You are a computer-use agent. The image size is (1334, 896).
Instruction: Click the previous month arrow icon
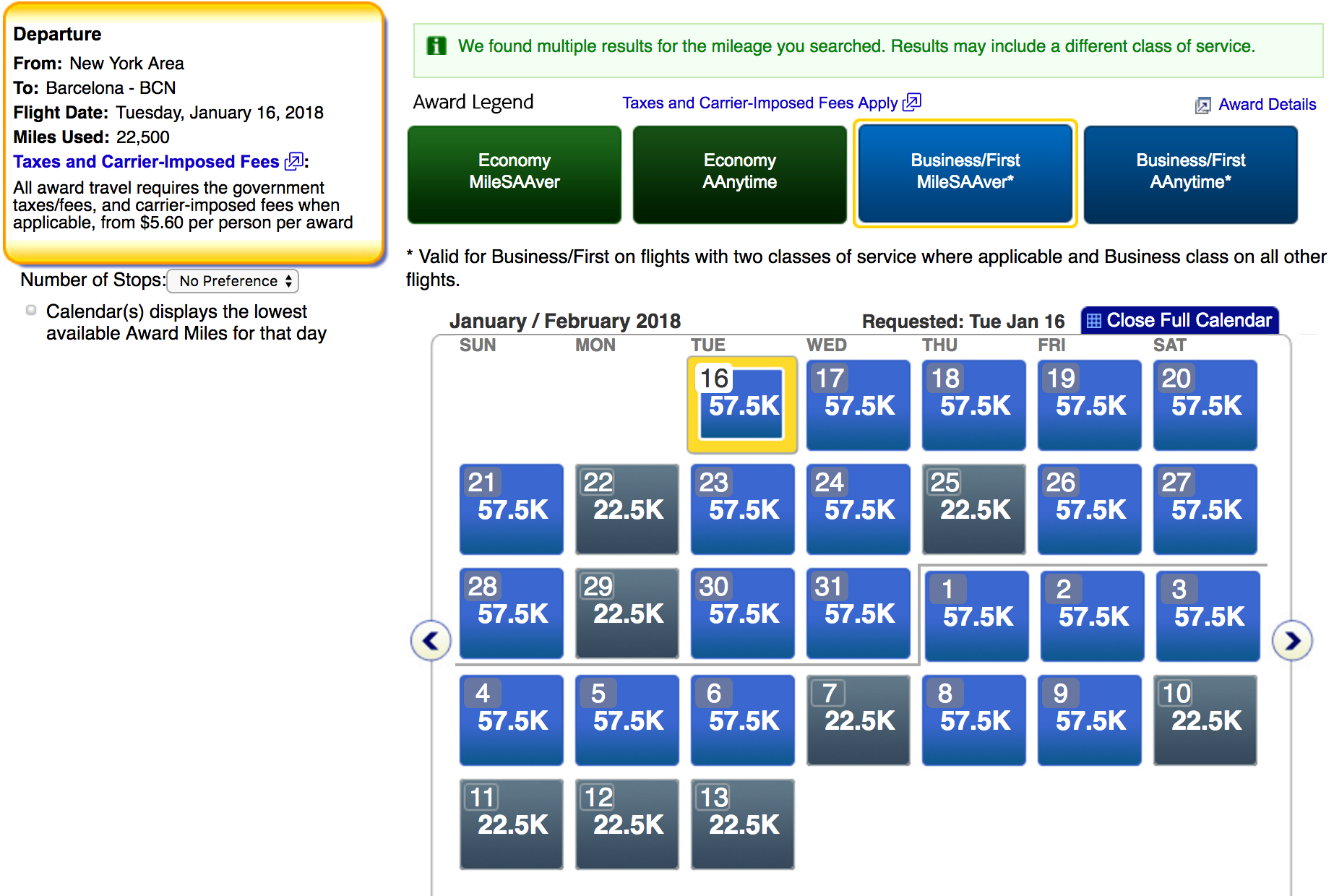click(x=431, y=640)
